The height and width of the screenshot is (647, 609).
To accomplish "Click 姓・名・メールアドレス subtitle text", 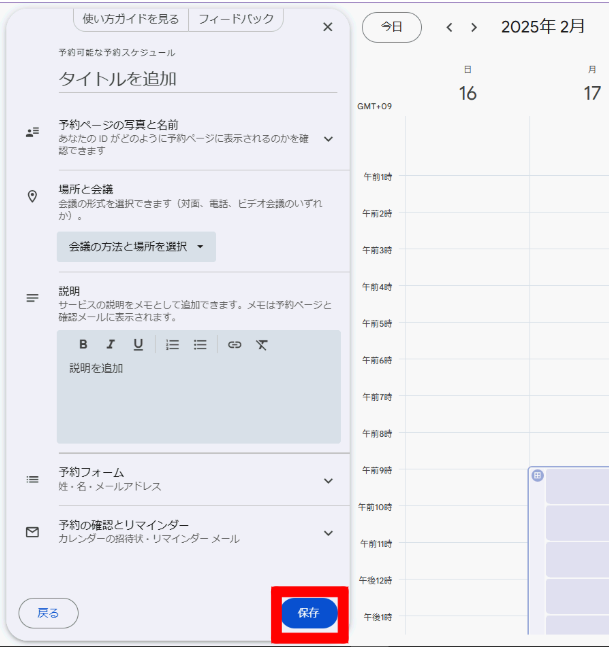I will tap(110, 486).
